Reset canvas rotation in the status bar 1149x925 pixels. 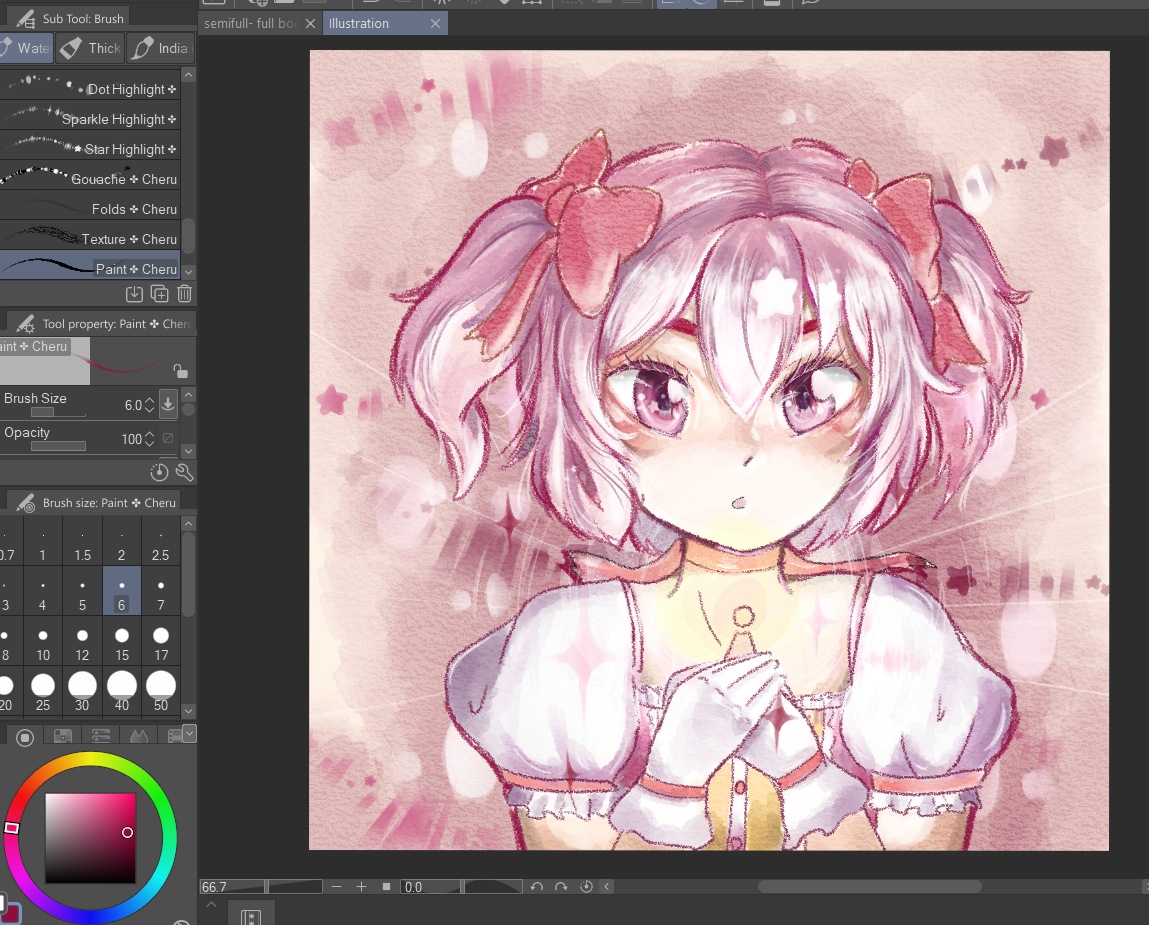pyautogui.click(x=586, y=887)
